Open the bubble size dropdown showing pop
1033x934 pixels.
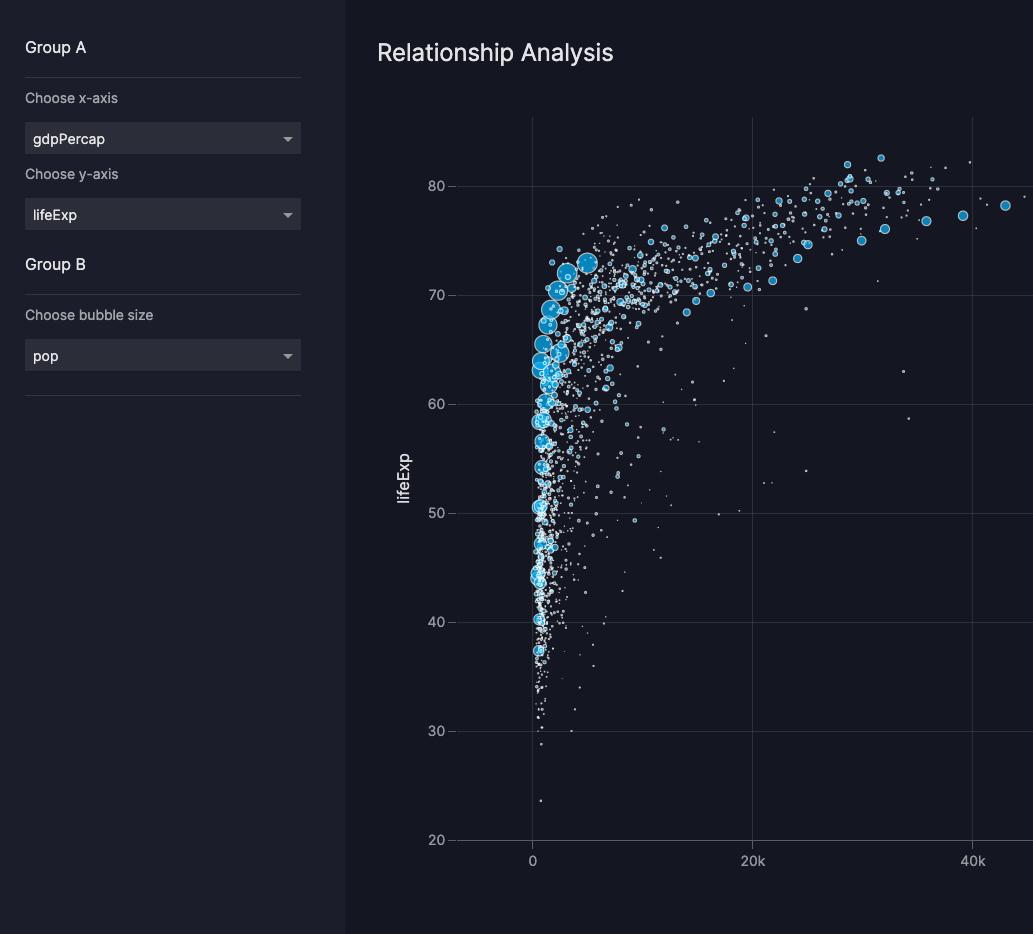coord(162,355)
